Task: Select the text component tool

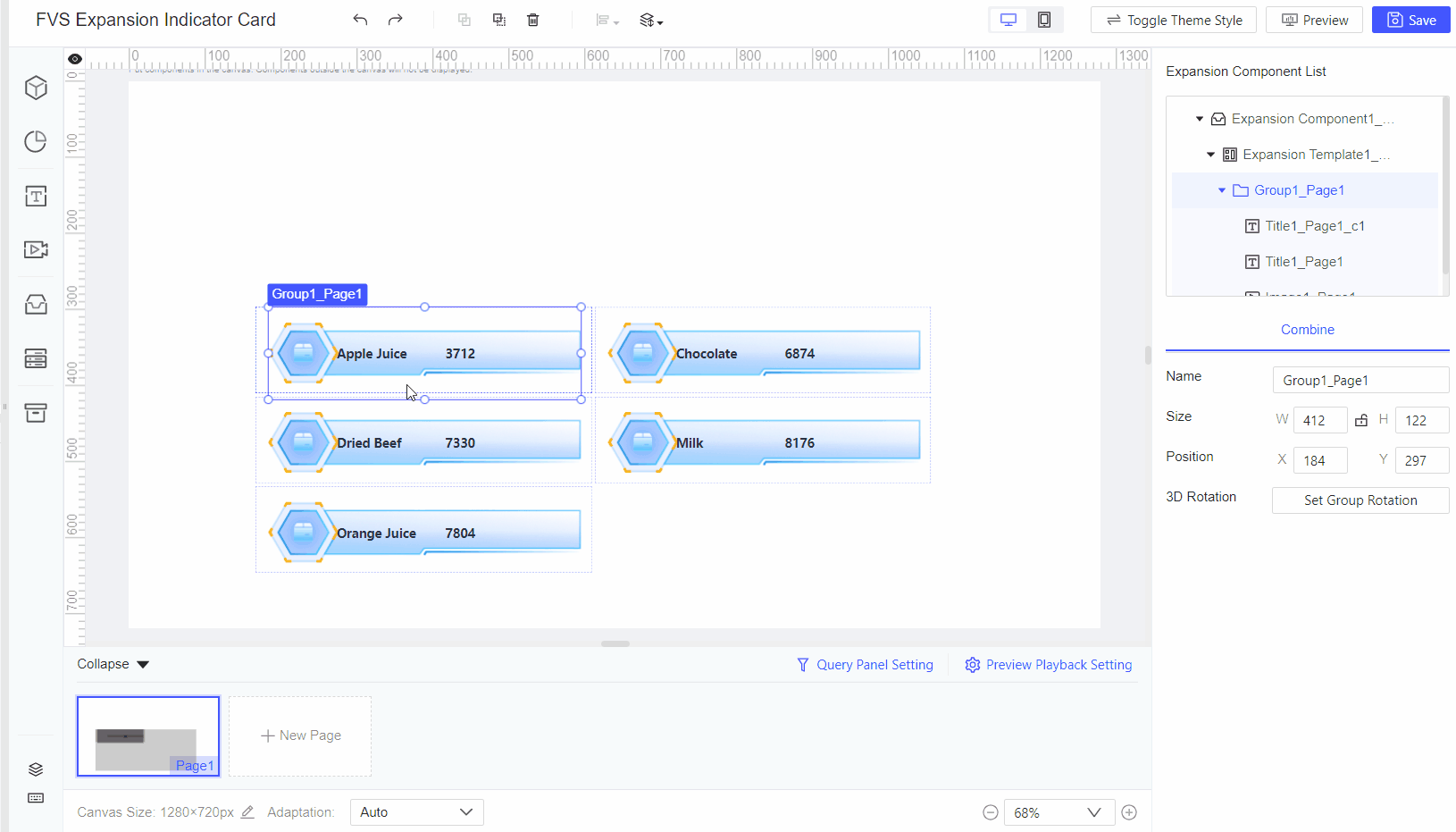Action: (x=36, y=196)
